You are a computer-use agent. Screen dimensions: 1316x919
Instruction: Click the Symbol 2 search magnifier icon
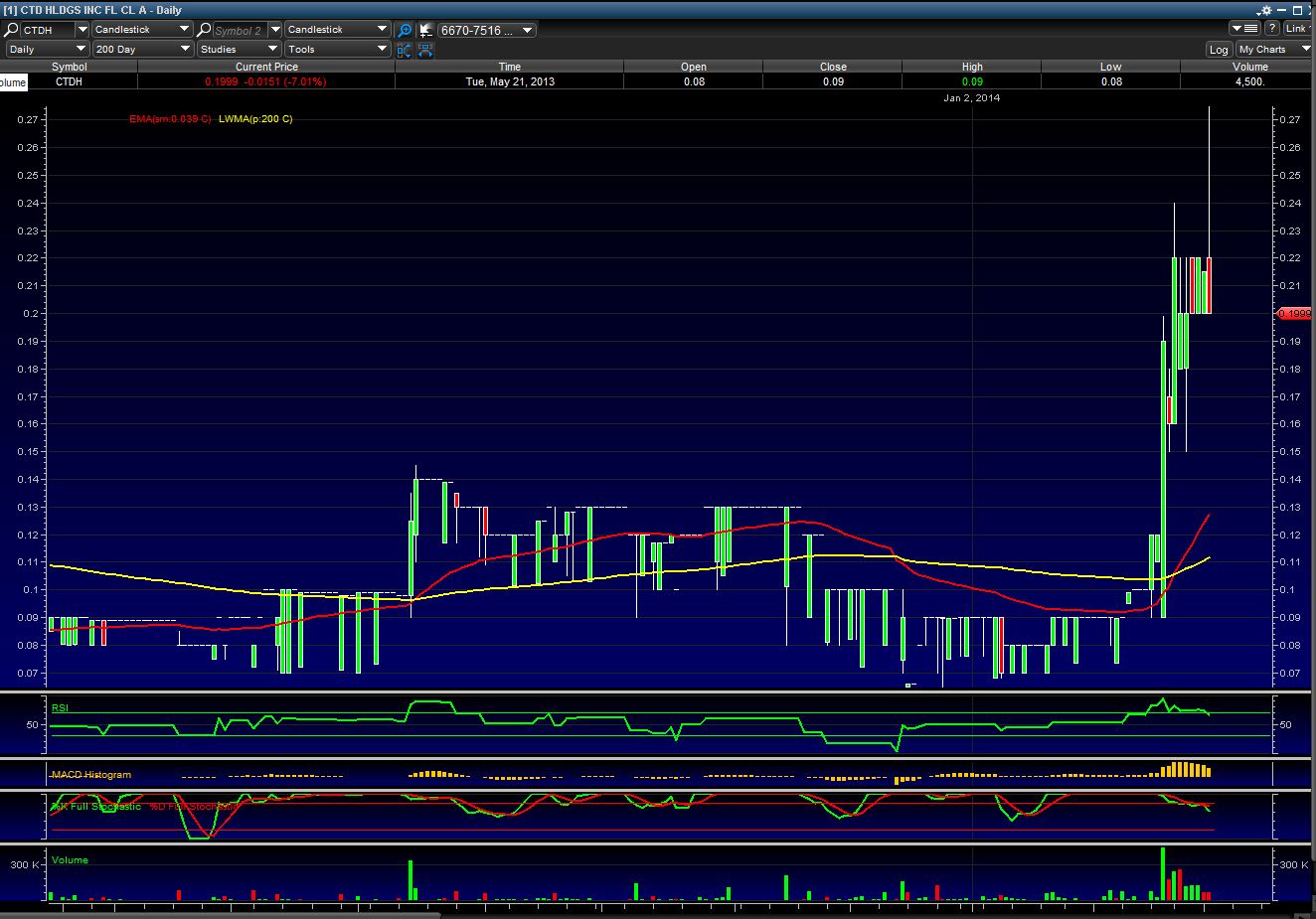(x=205, y=30)
